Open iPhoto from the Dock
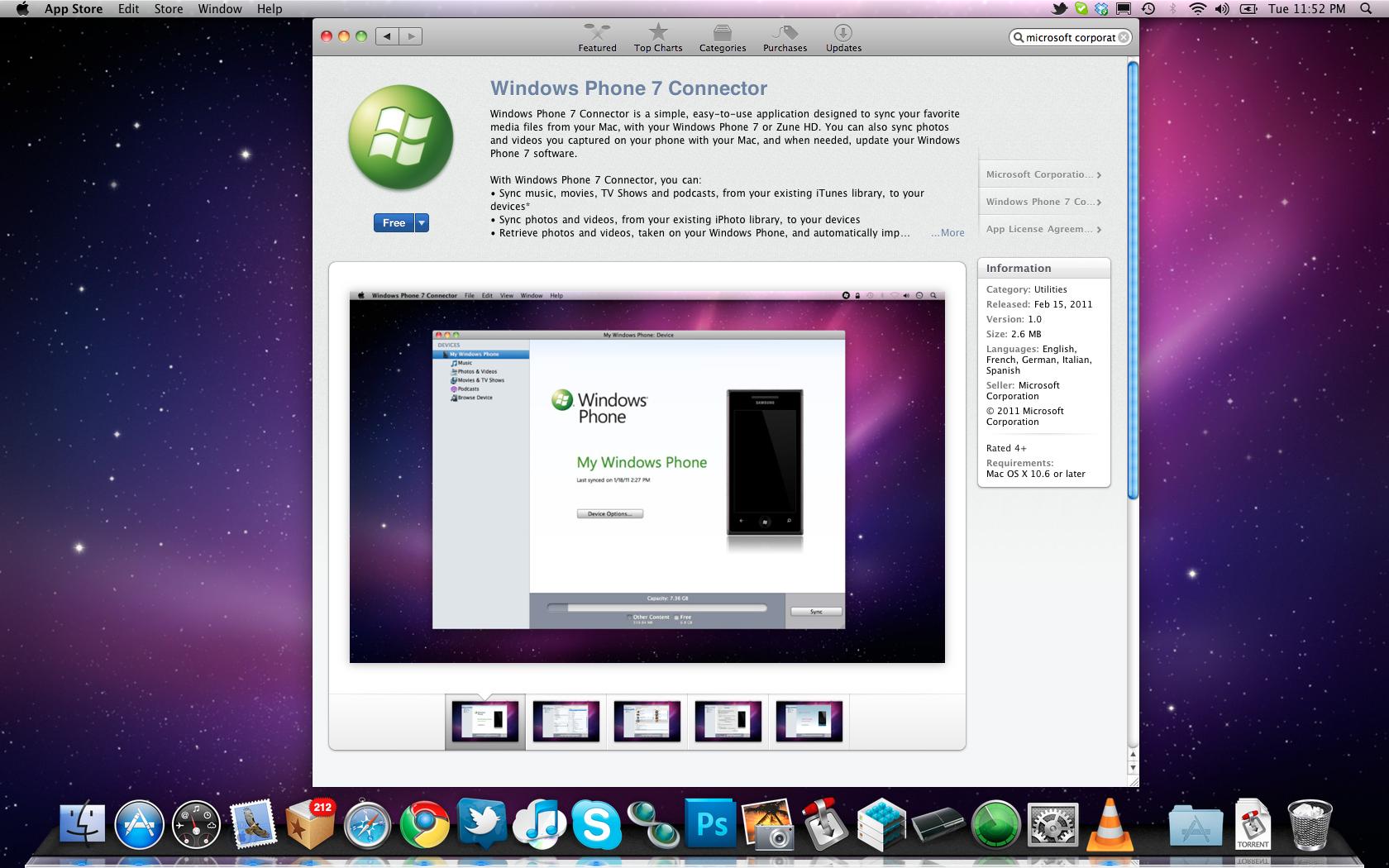The image size is (1389, 868). tap(767, 824)
